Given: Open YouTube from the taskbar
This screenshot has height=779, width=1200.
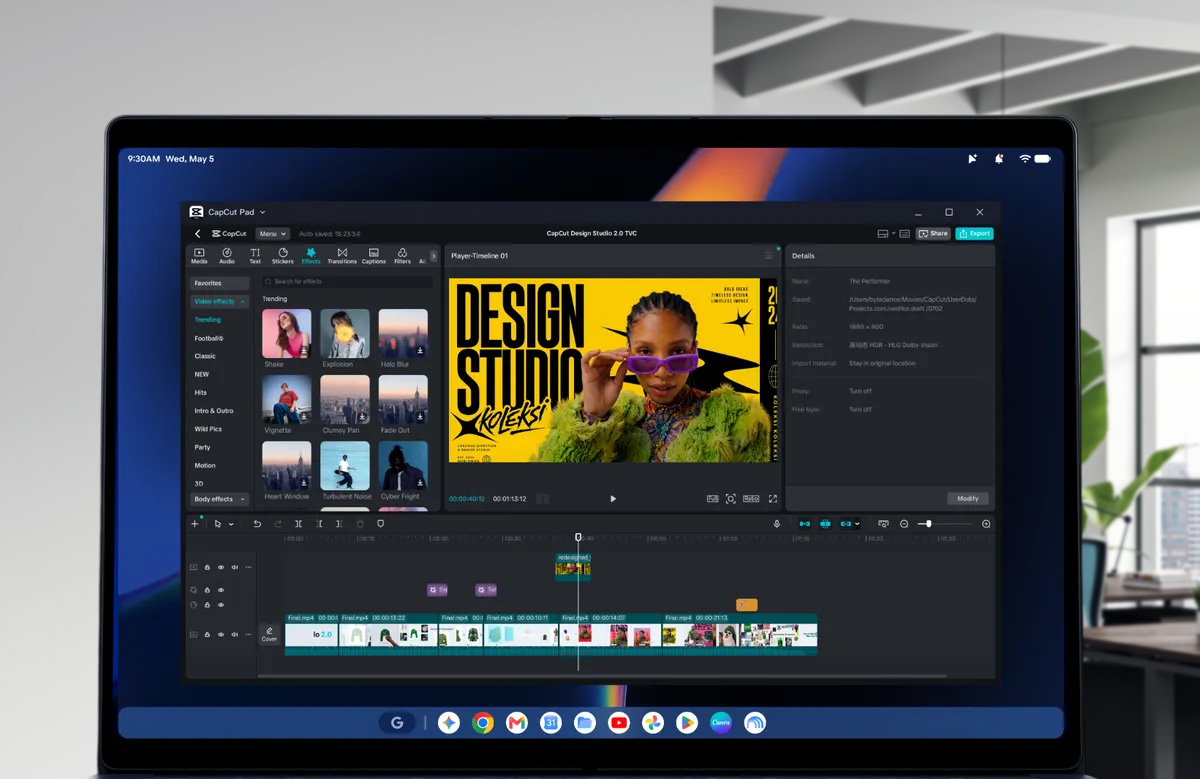Looking at the screenshot, I should pos(619,723).
